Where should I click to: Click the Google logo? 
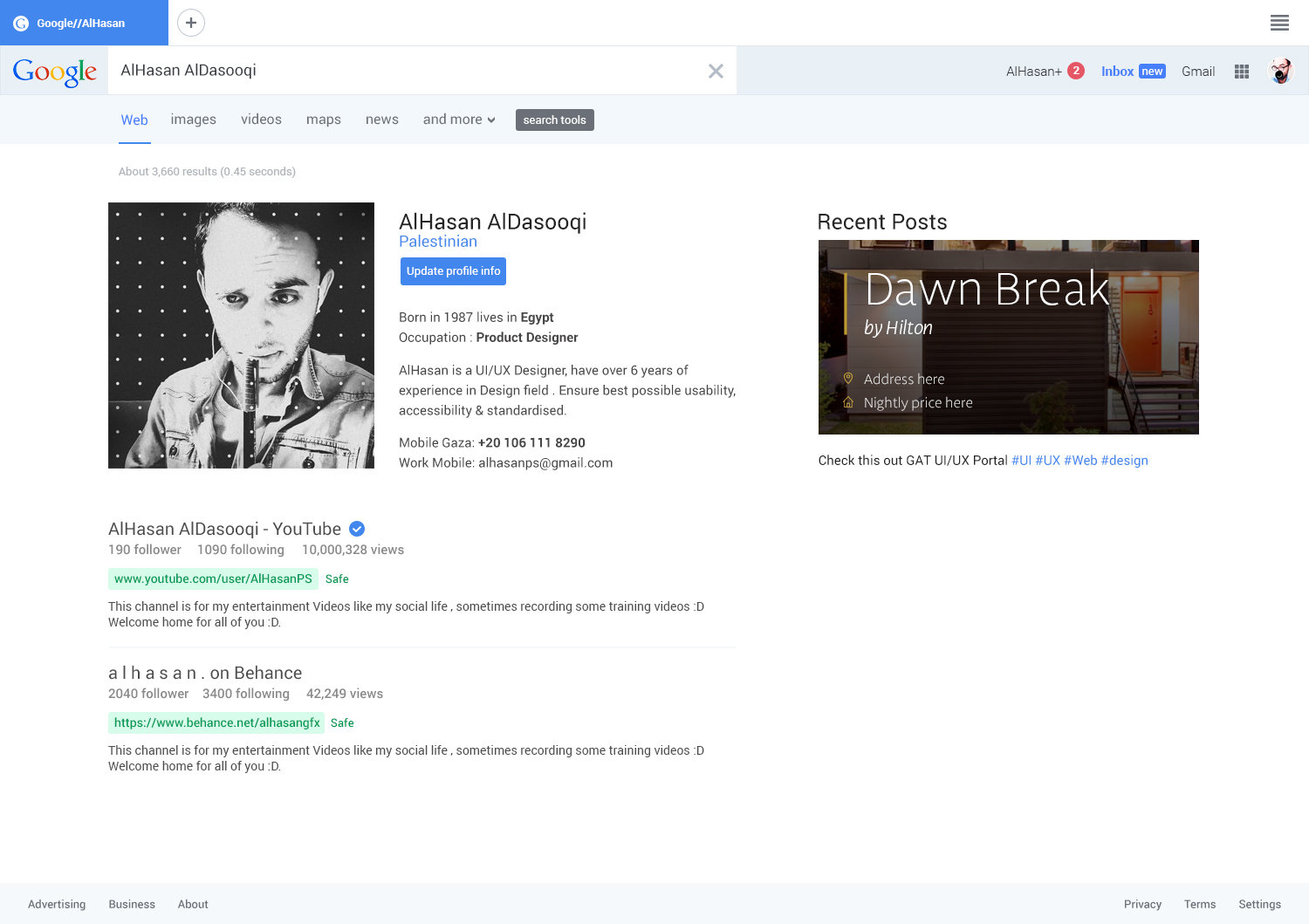tap(54, 72)
